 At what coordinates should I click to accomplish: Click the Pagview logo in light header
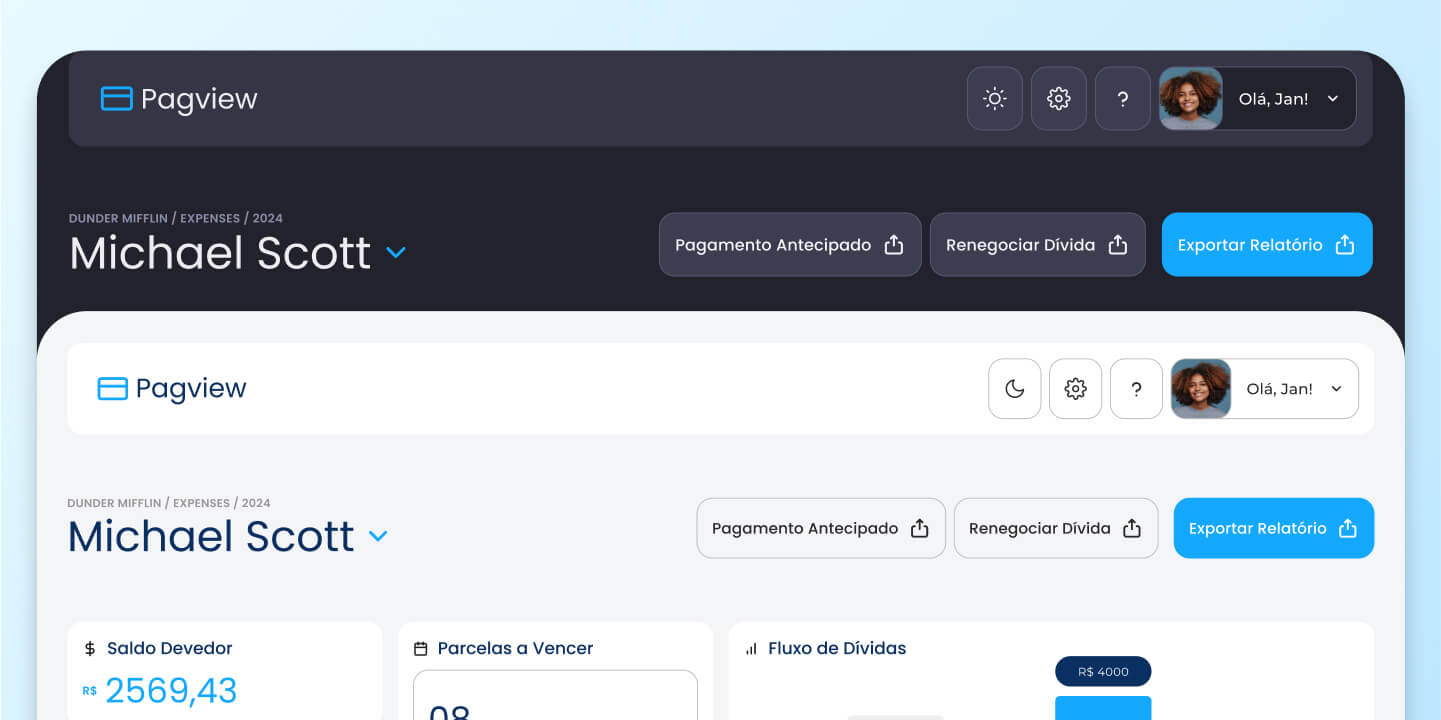pos(172,388)
